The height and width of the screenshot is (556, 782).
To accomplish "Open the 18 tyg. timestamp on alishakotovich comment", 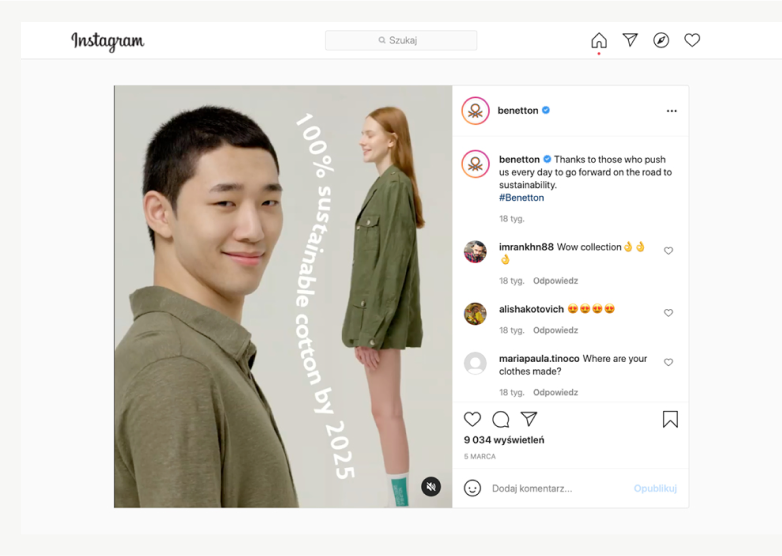I will click(512, 330).
